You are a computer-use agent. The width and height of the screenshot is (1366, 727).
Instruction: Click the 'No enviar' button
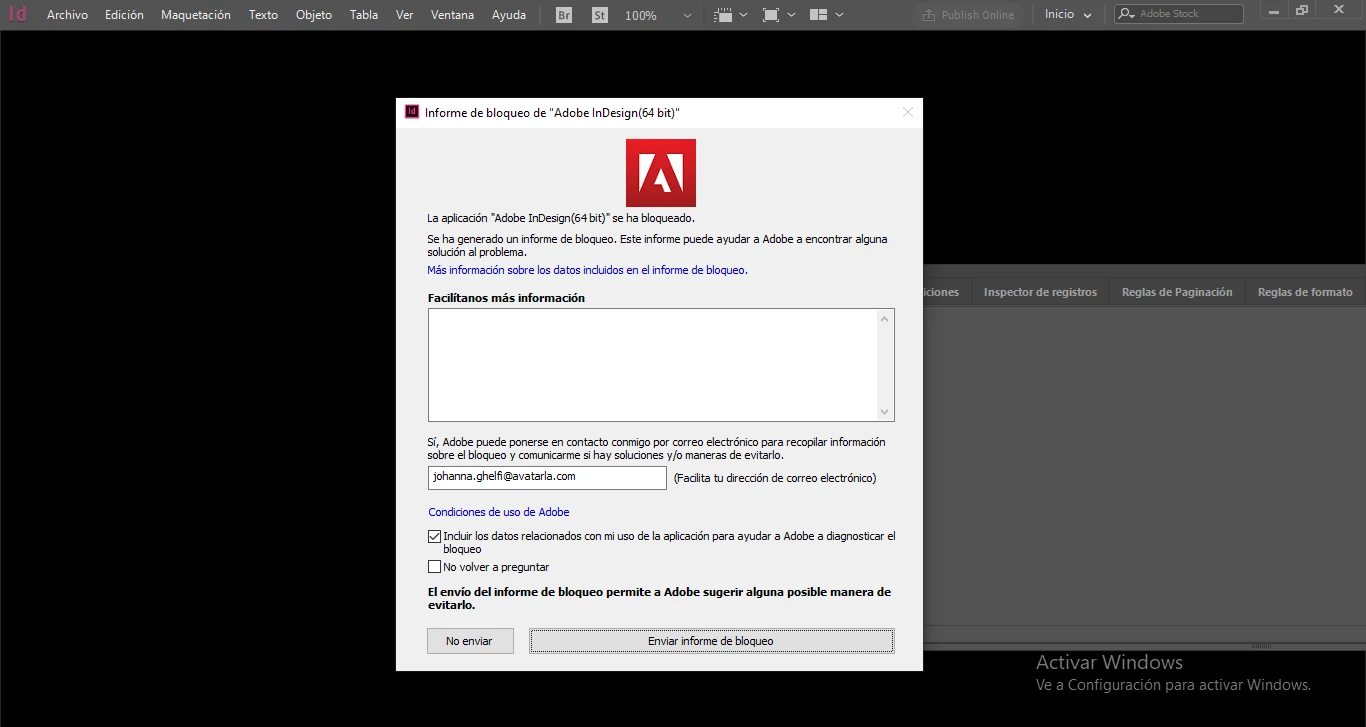[470, 641]
